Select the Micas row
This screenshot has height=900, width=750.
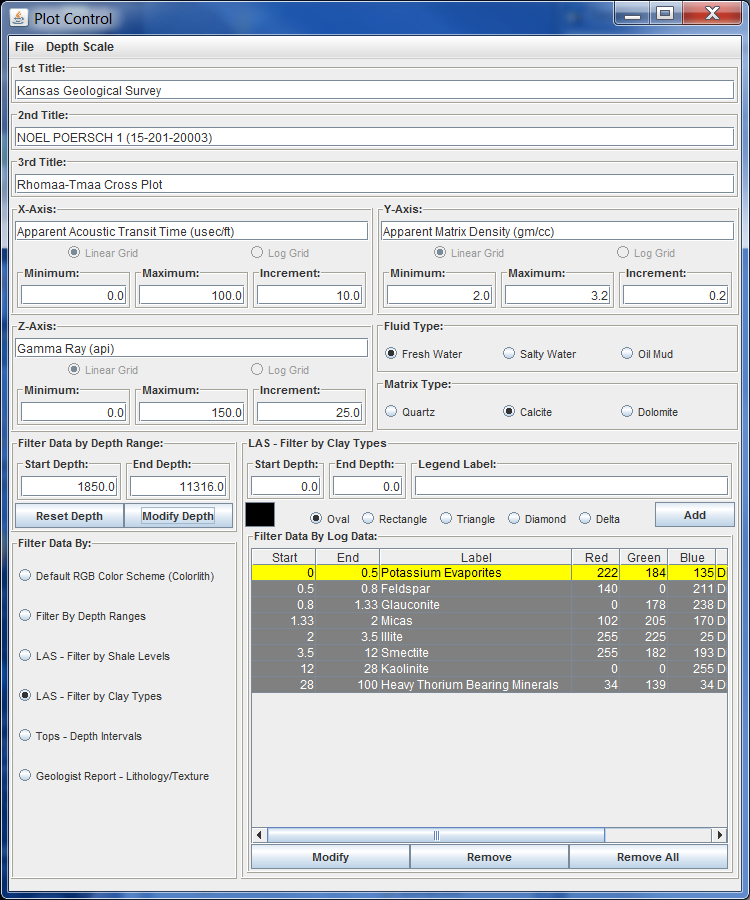489,620
